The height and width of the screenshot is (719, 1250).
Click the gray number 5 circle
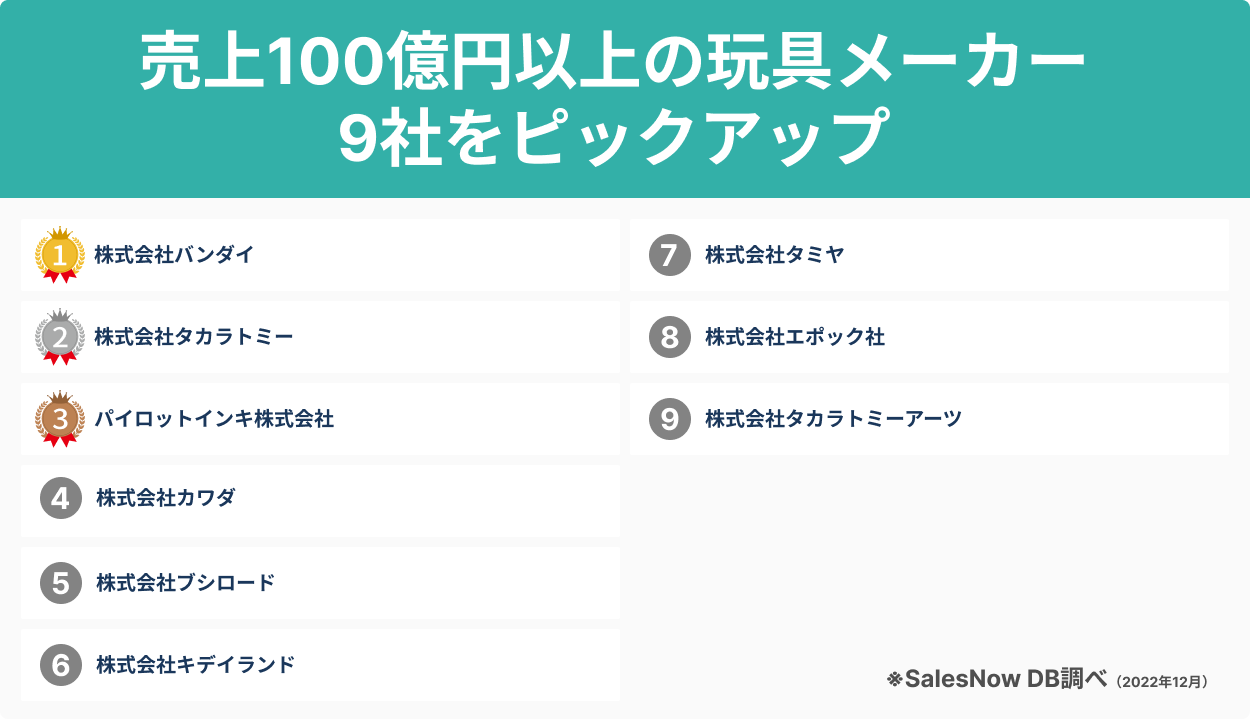(x=60, y=582)
